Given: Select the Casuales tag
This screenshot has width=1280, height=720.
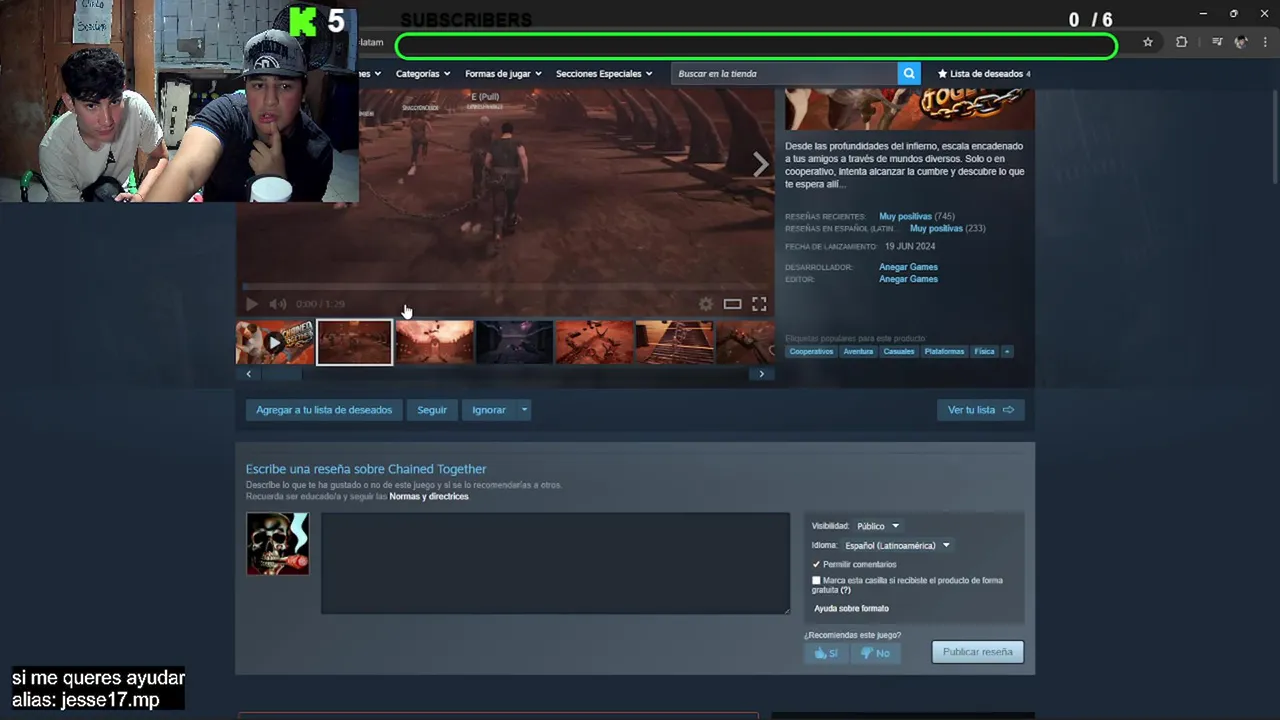Looking at the screenshot, I should (898, 351).
